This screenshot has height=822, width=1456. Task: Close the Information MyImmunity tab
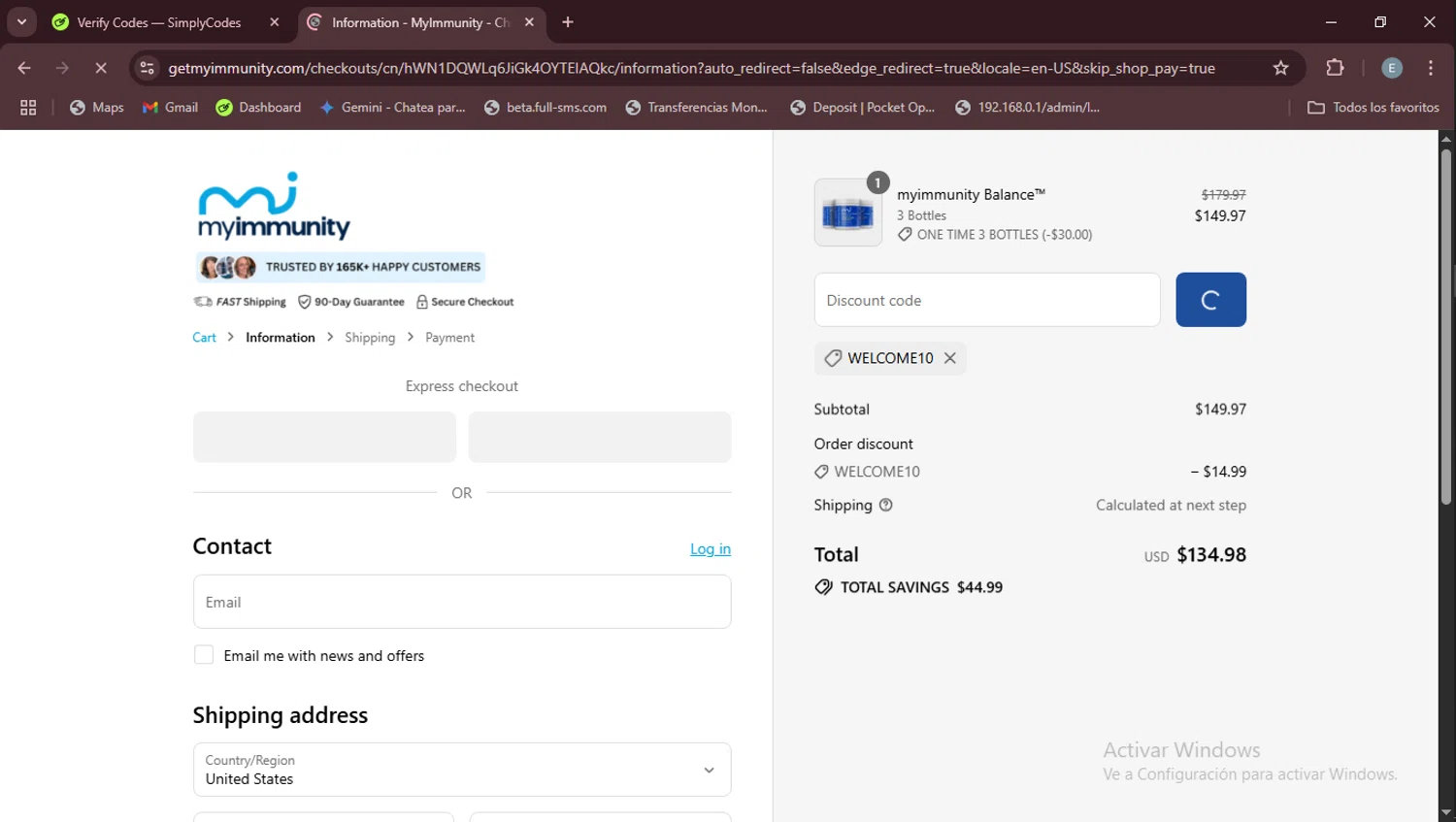click(529, 22)
